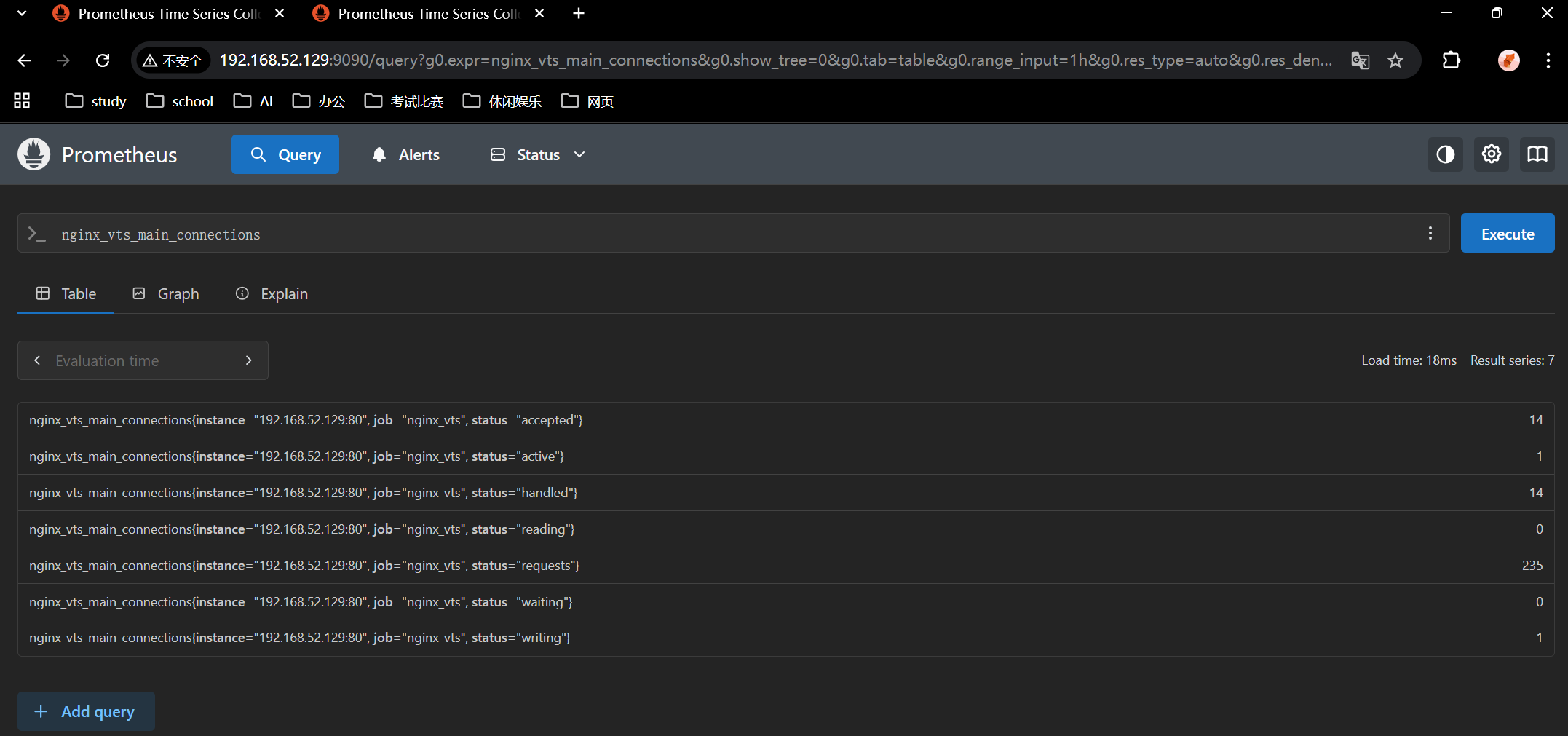Open the bookmarks apps grid icon

[x=22, y=101]
